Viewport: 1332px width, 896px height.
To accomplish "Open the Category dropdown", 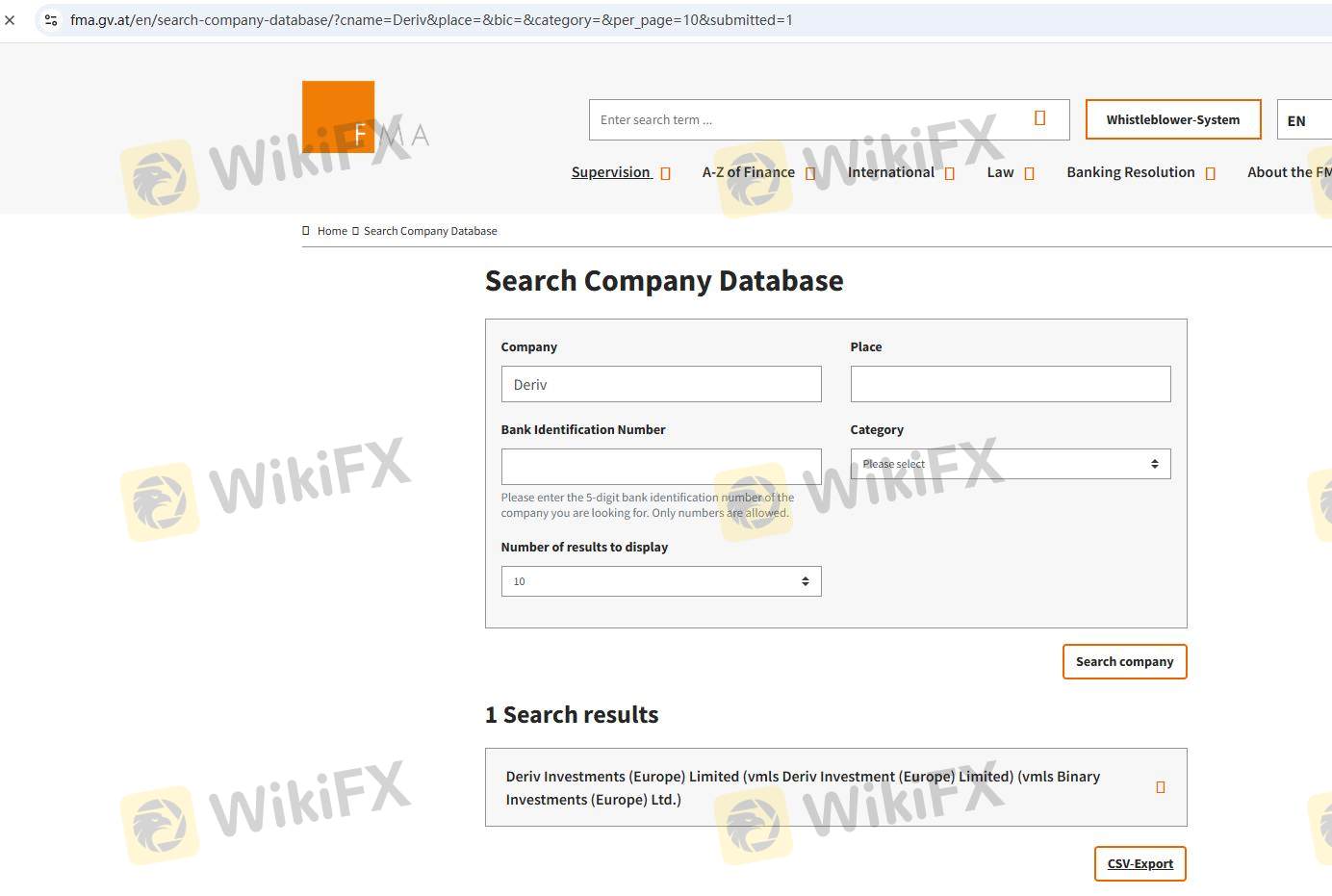I will [1010, 464].
